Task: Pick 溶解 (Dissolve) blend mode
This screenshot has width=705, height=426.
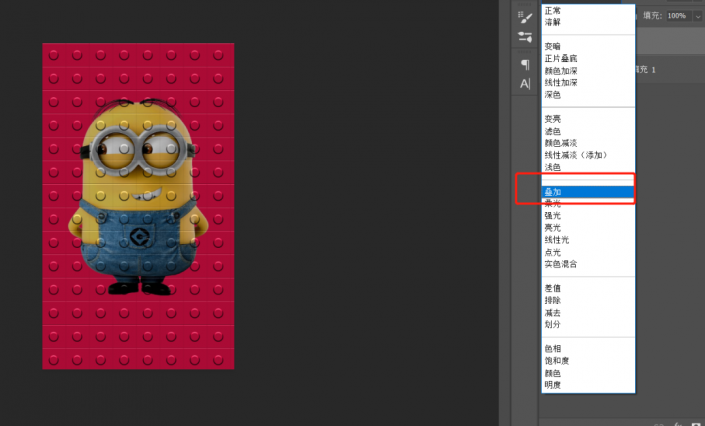Action: click(553, 22)
